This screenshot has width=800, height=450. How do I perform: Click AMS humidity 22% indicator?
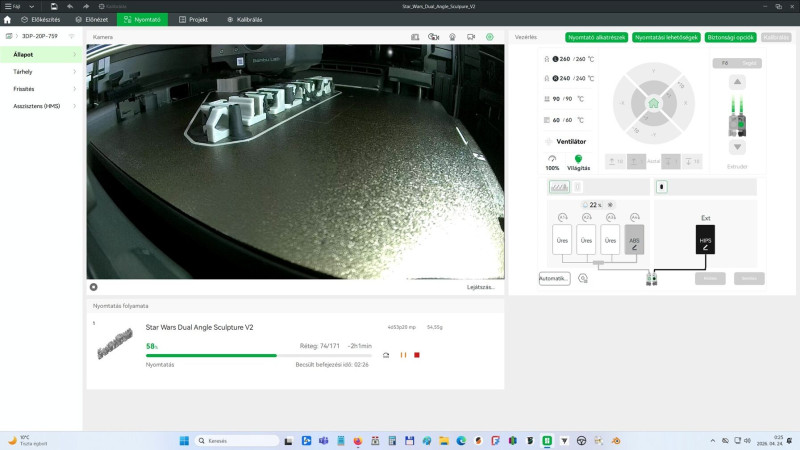[598, 205]
